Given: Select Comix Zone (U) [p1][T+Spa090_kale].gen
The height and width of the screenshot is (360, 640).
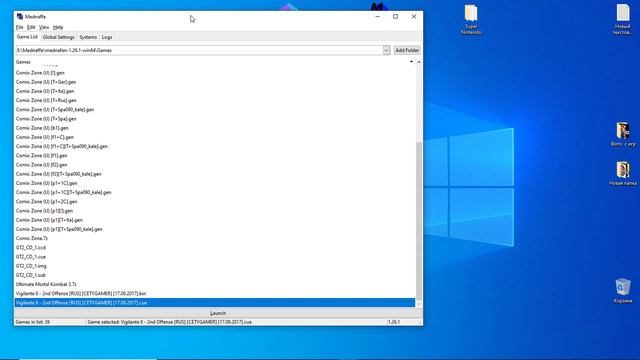Looking at the screenshot, I should [215, 229].
